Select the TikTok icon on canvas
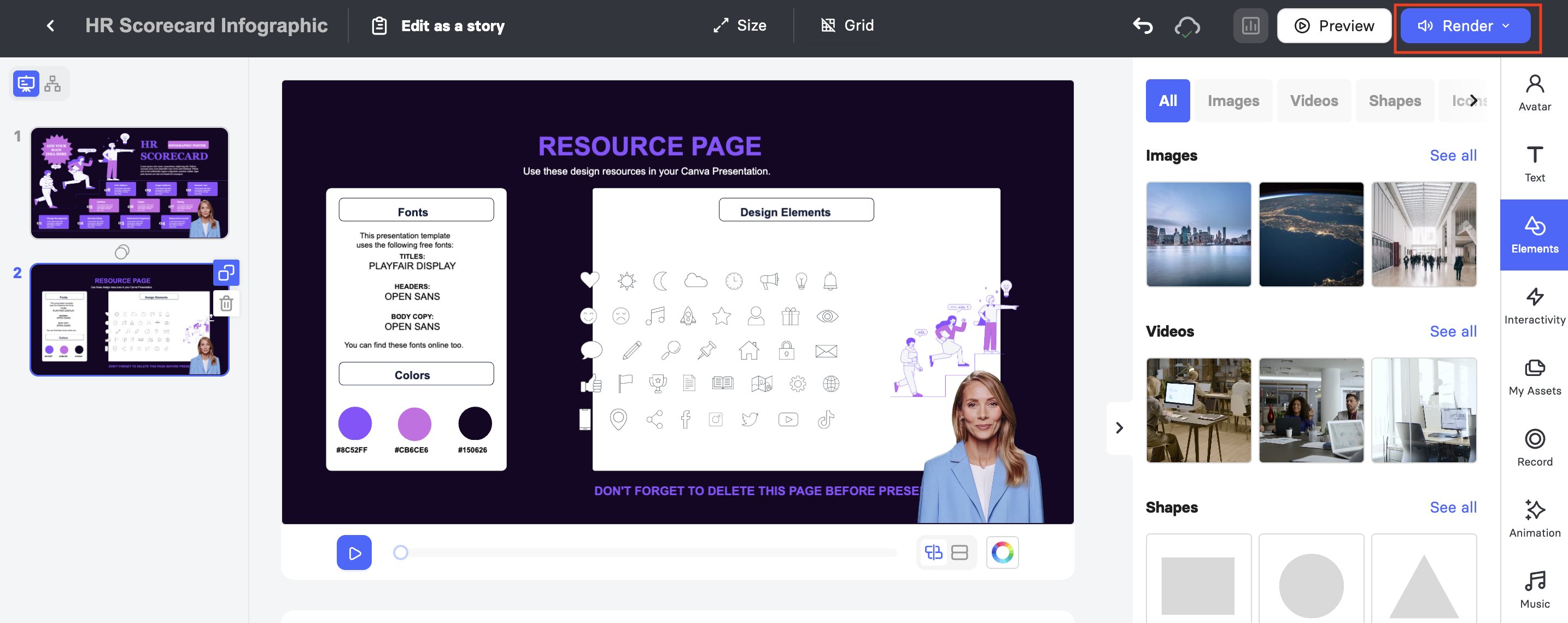1568x623 pixels. (x=826, y=419)
